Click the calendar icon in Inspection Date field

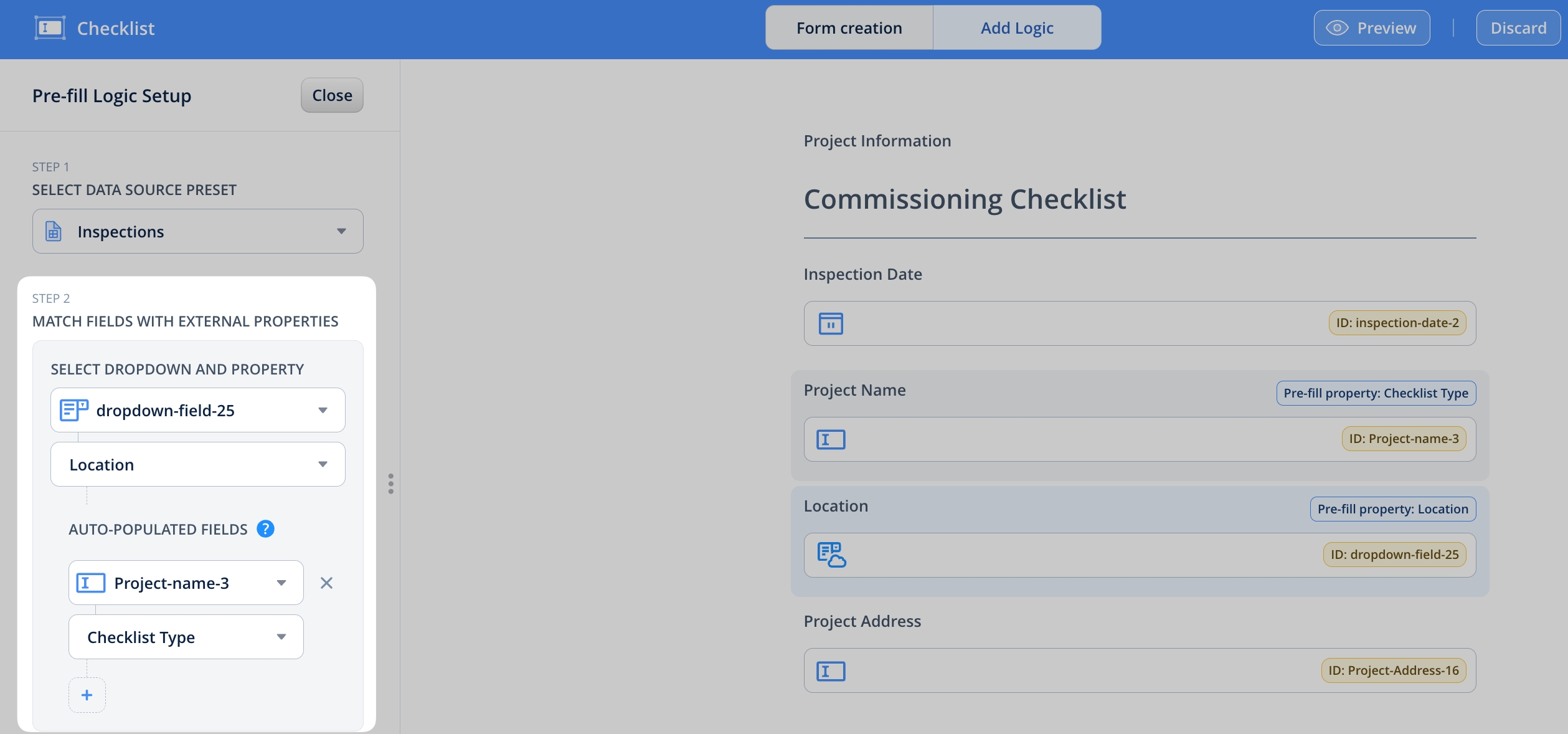(x=831, y=324)
